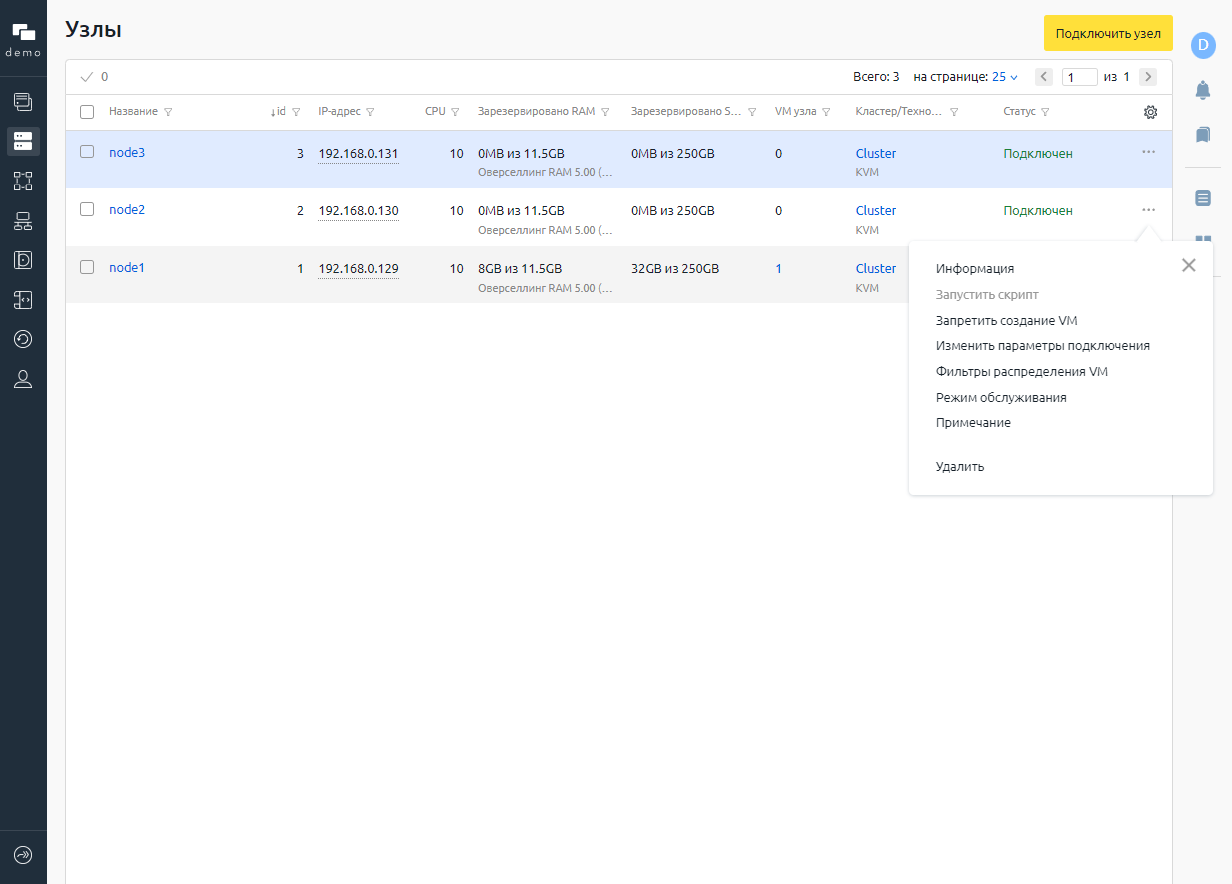This screenshot has height=884, width=1232.
Task: Click the notifications bell icon
Action: tap(1203, 90)
